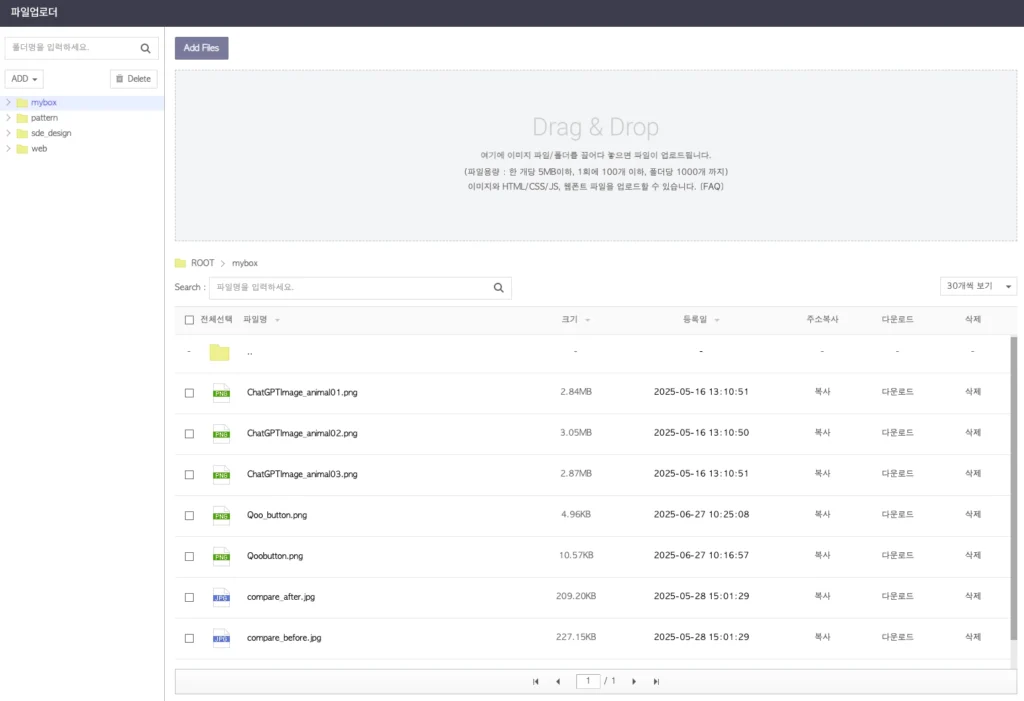Viewport: 1024px width, 701px height.
Task: Go to previous page in pagination
Action: tap(558, 681)
